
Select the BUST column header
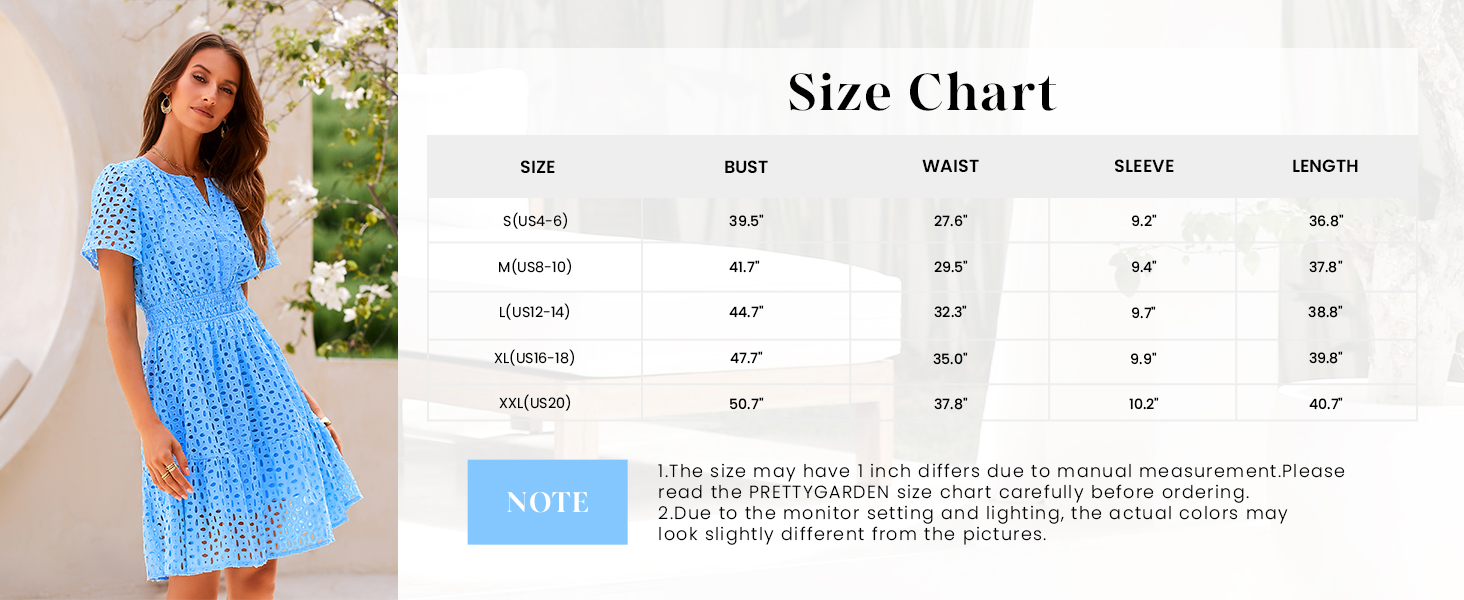746,167
